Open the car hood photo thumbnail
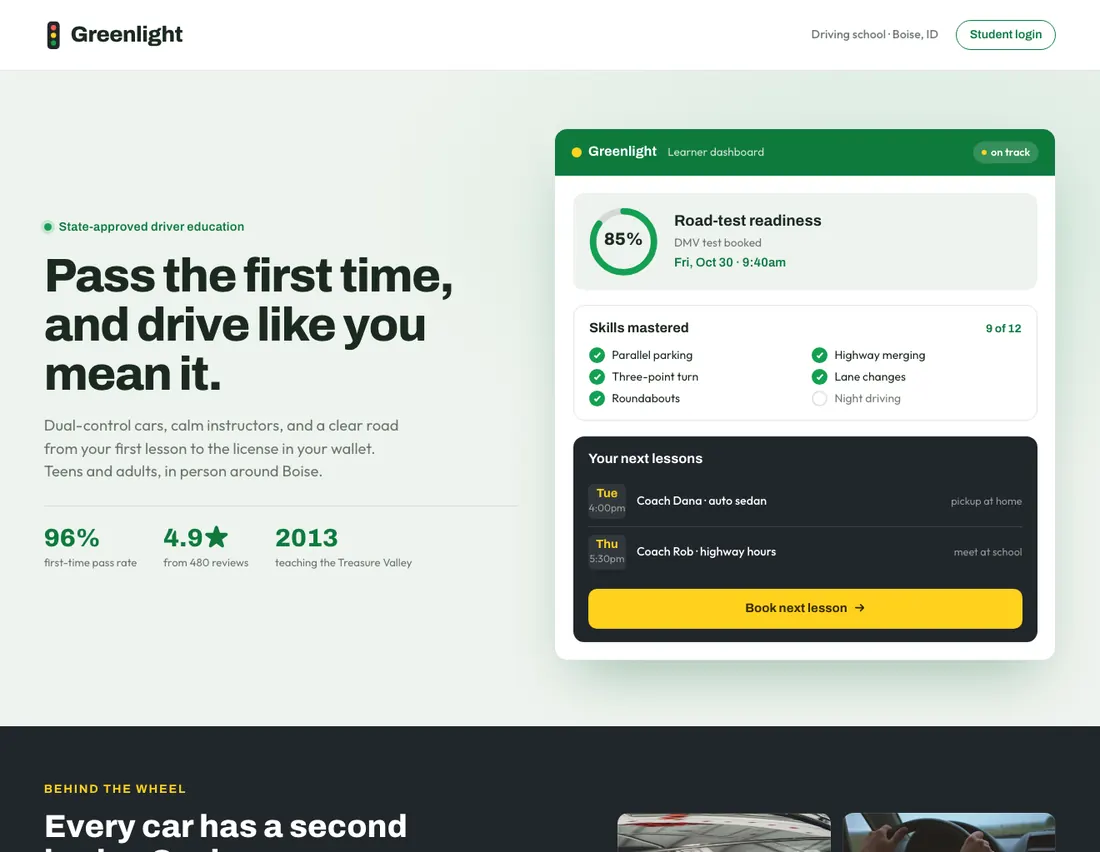 point(723,832)
